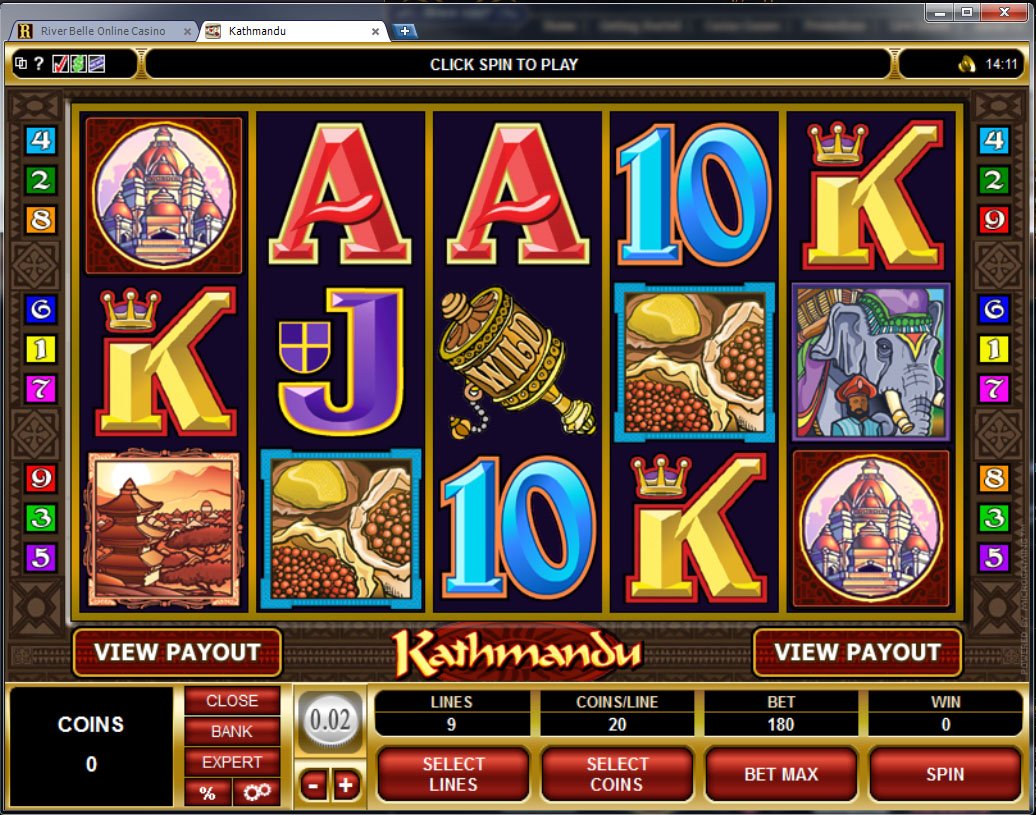Select payline 4 marker on left side
1036x815 pixels.
coord(40,140)
